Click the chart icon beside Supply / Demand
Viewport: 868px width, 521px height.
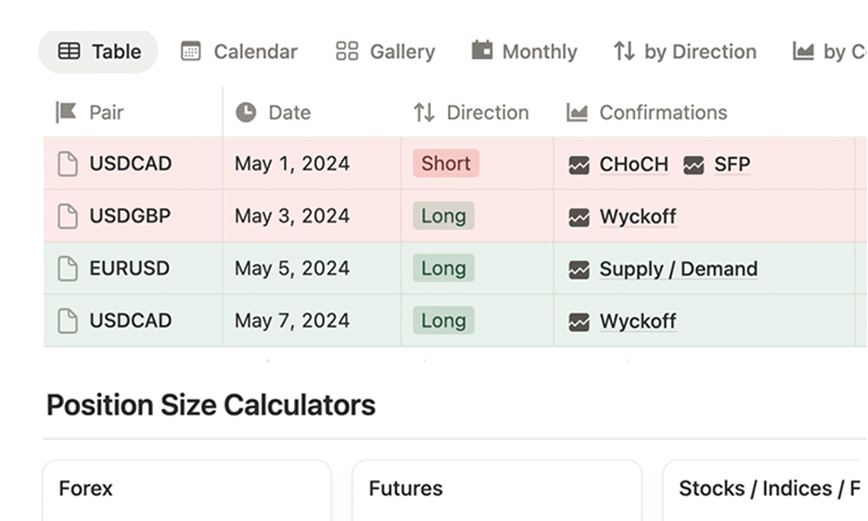(579, 269)
